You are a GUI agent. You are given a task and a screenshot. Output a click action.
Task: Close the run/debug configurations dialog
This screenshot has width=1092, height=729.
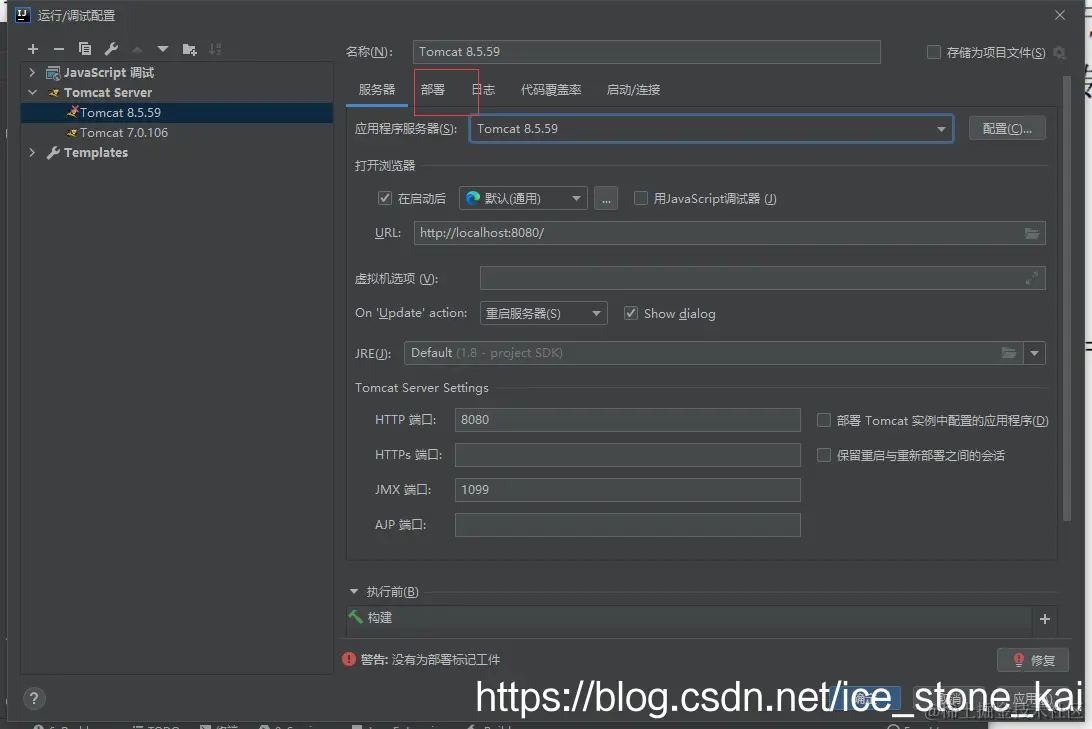[x=1060, y=15]
